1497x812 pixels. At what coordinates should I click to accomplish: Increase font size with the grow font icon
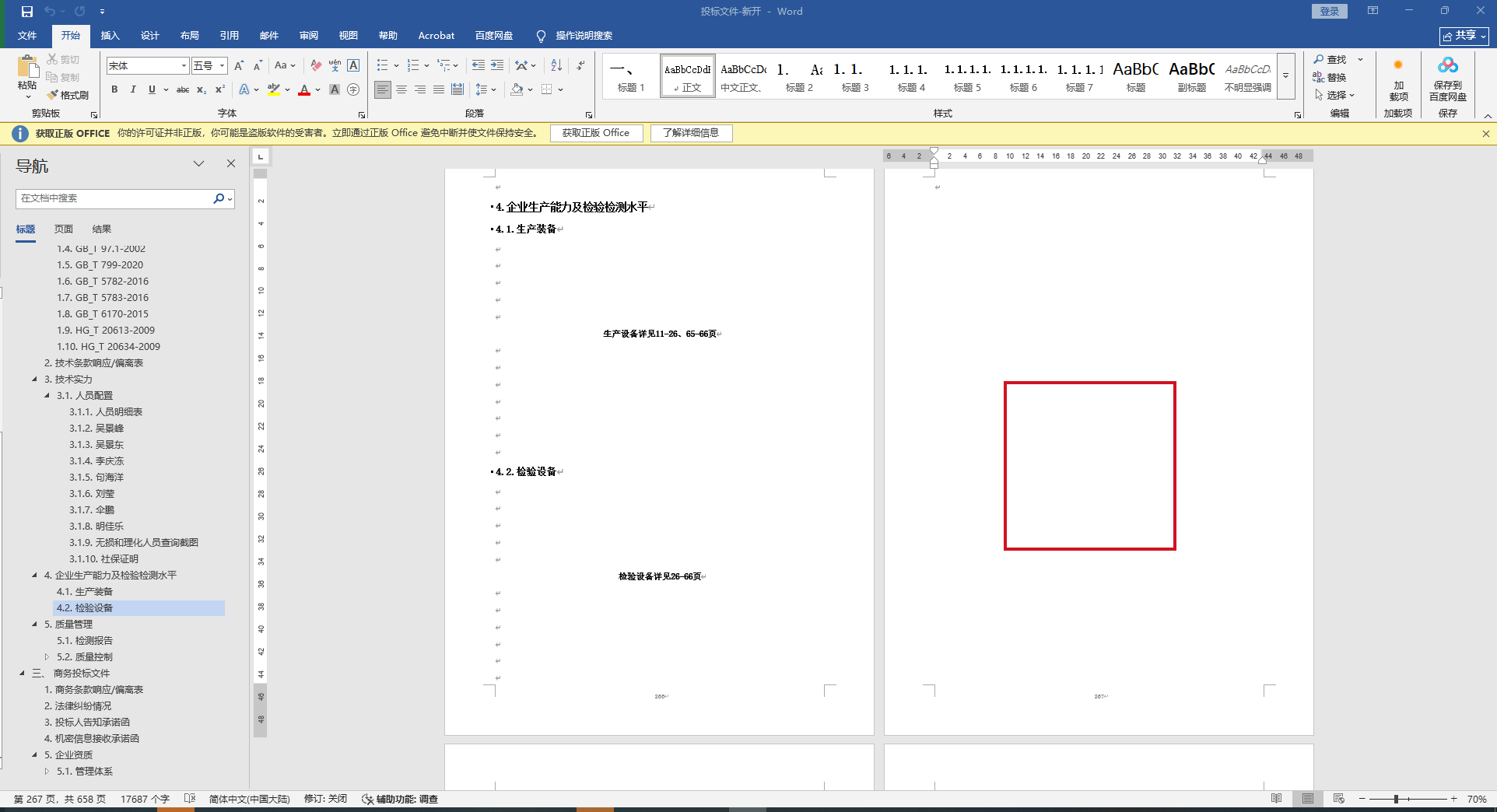pos(239,66)
